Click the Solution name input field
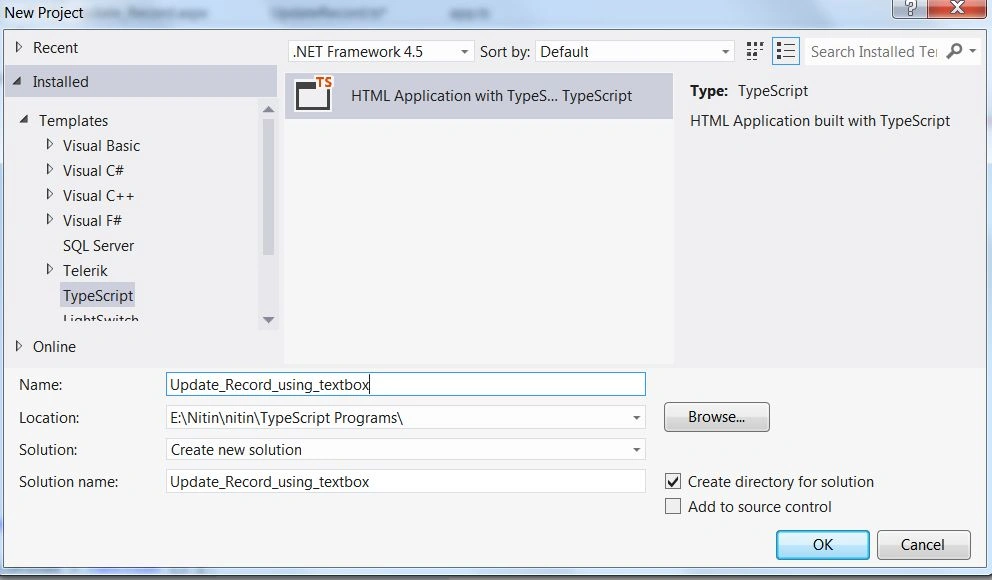 [x=406, y=482]
